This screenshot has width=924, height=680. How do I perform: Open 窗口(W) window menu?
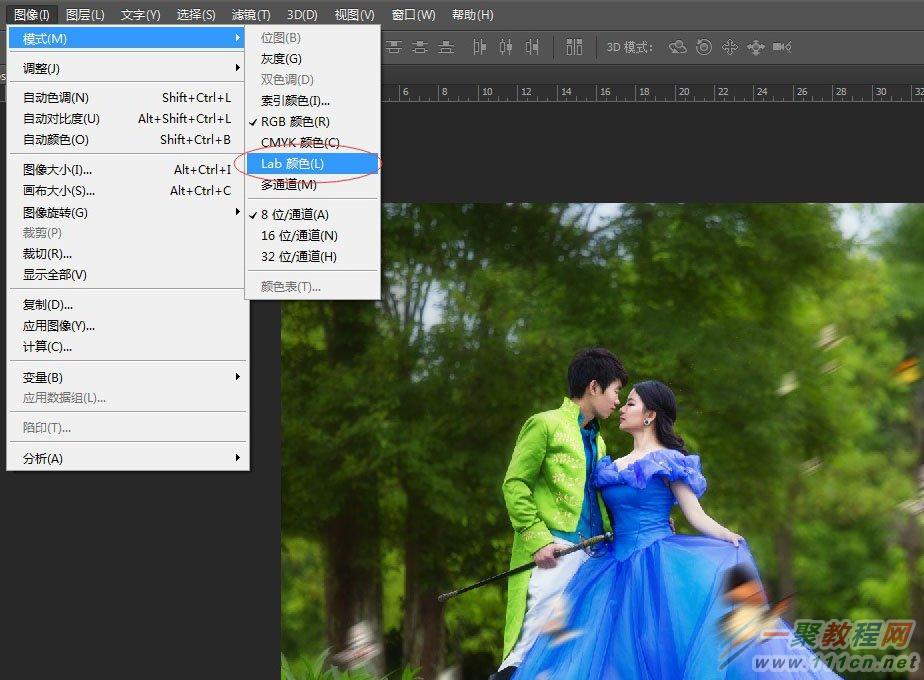point(414,15)
